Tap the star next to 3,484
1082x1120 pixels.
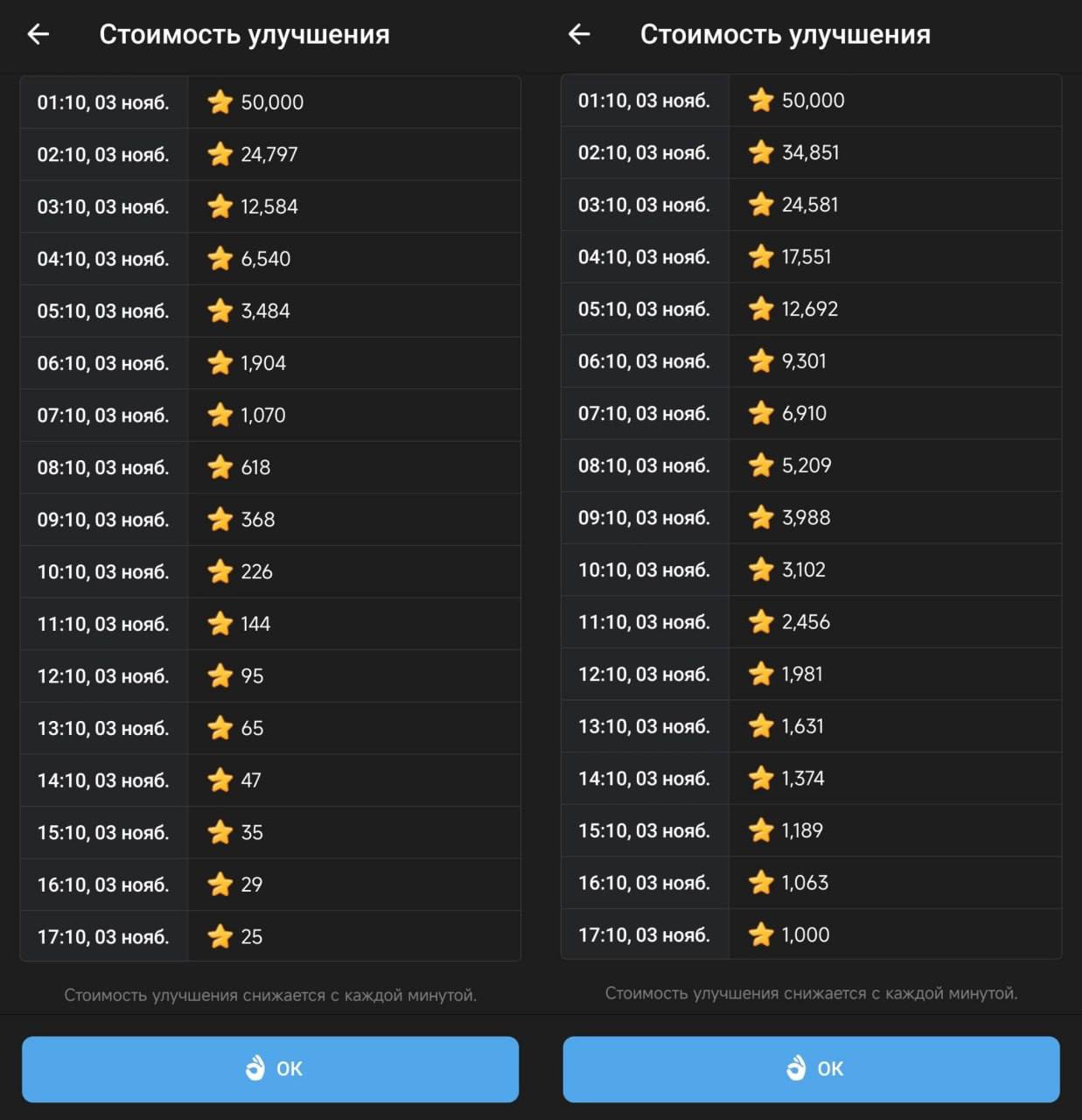click(220, 311)
